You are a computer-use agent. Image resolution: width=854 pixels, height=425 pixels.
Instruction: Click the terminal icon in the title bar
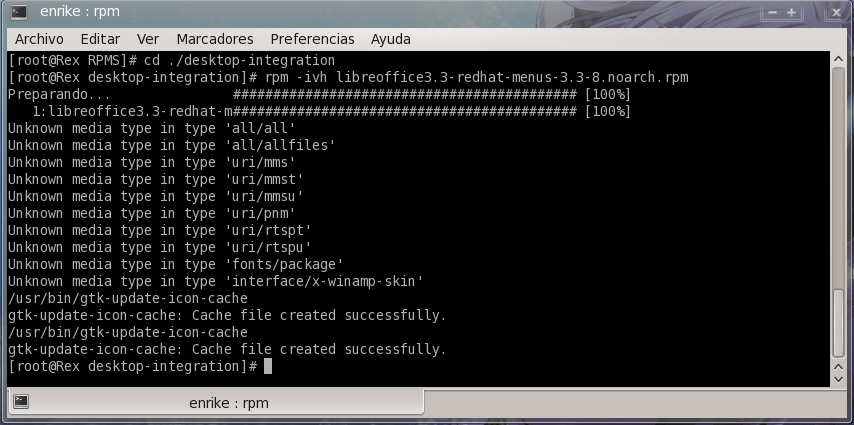coord(19,11)
